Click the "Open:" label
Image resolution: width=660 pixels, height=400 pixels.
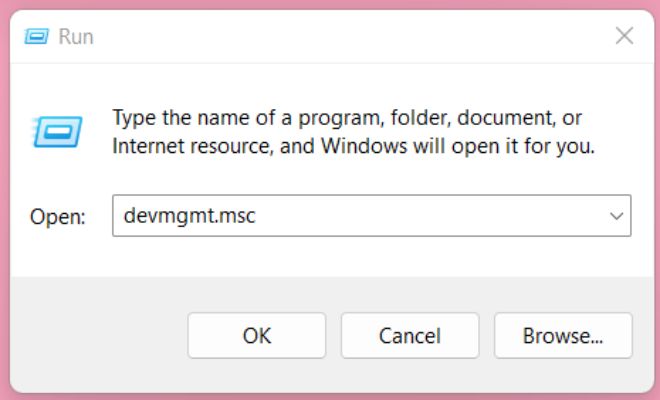58,217
